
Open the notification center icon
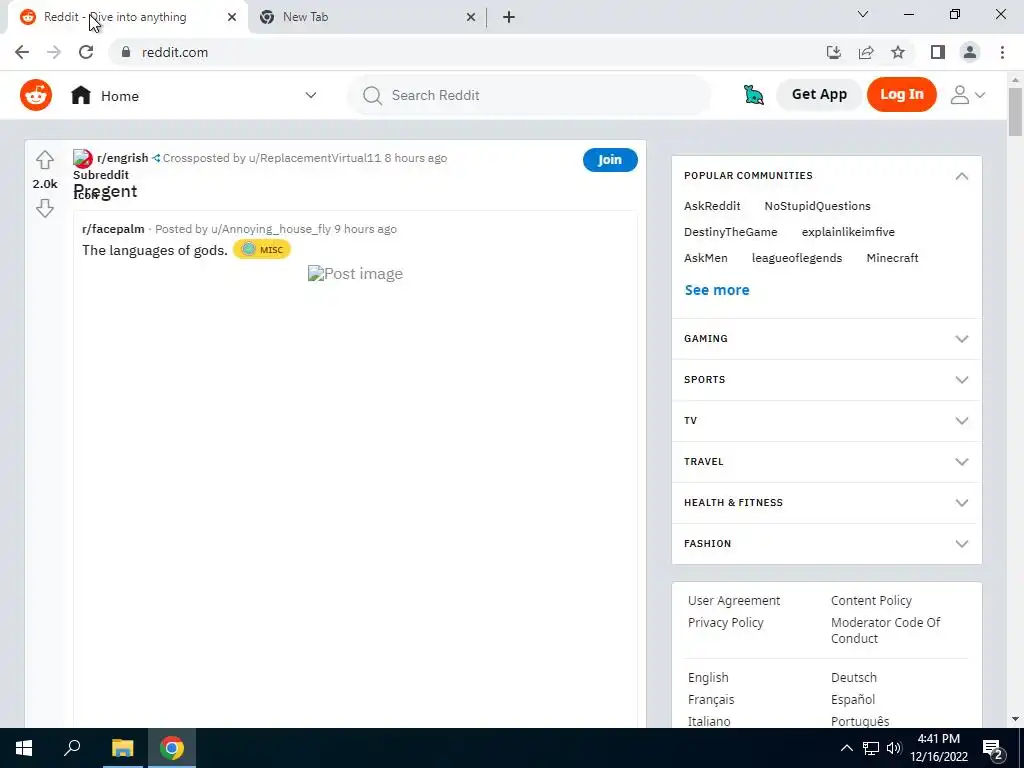click(992, 748)
